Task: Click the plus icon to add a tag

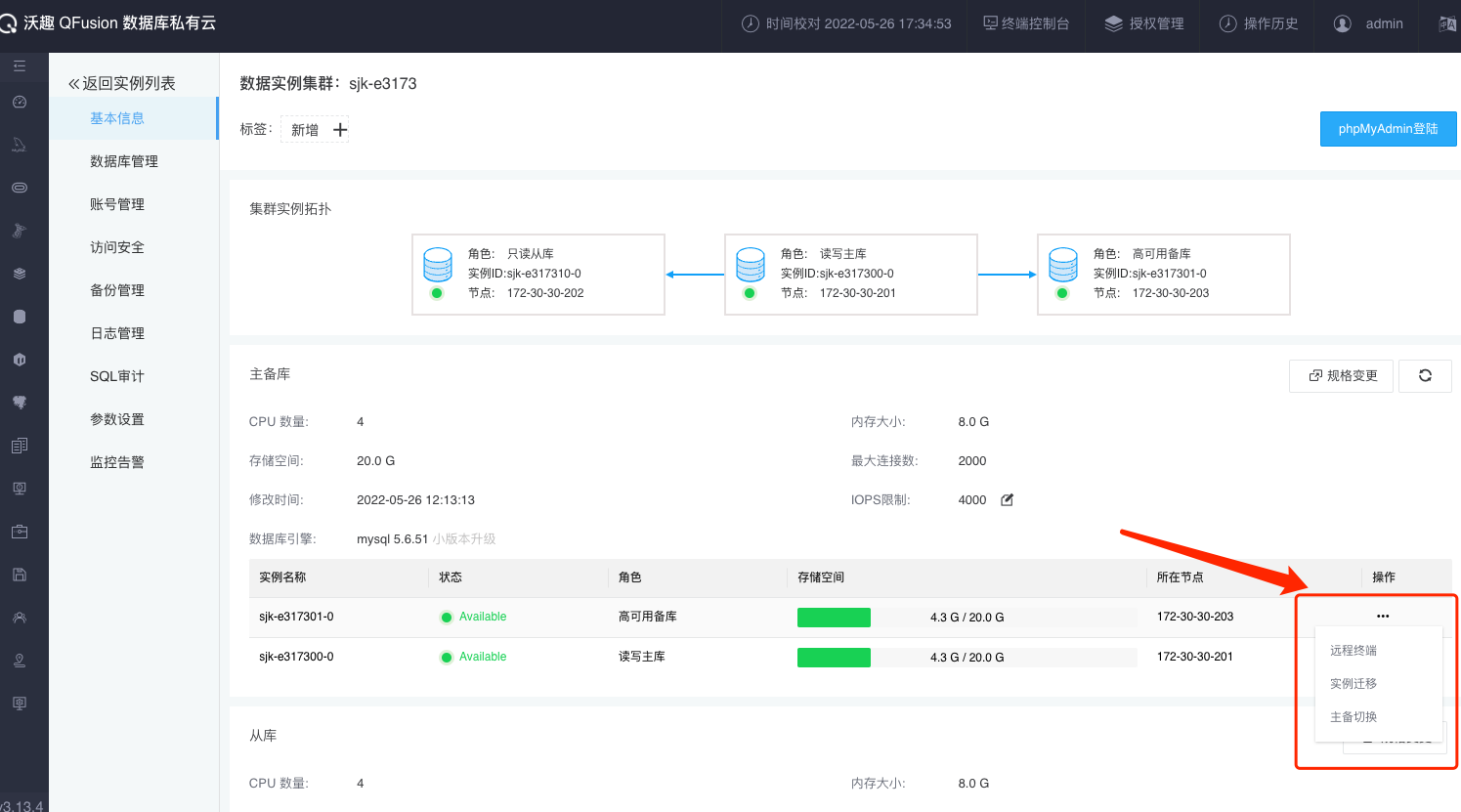Action: pos(340,129)
